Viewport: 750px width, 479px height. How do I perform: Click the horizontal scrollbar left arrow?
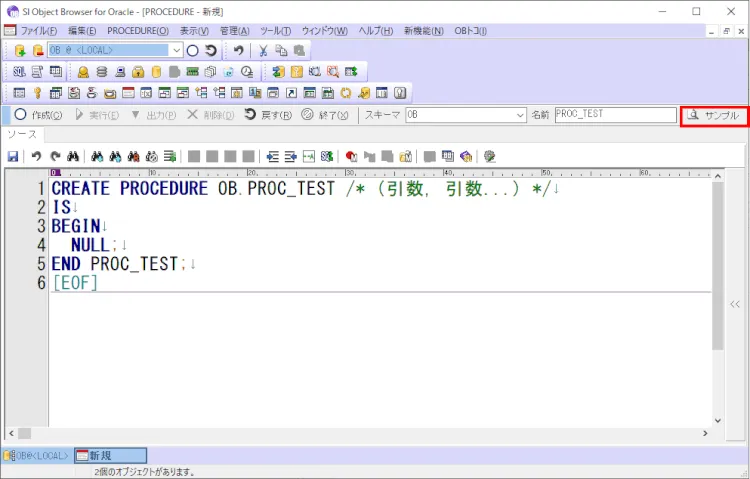[x=11, y=433]
